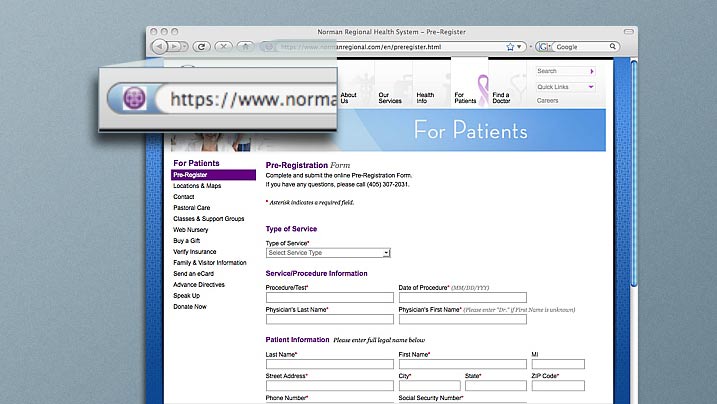Open the Locations & Maps sidebar link
This screenshot has height=404, width=717.
pos(197,186)
